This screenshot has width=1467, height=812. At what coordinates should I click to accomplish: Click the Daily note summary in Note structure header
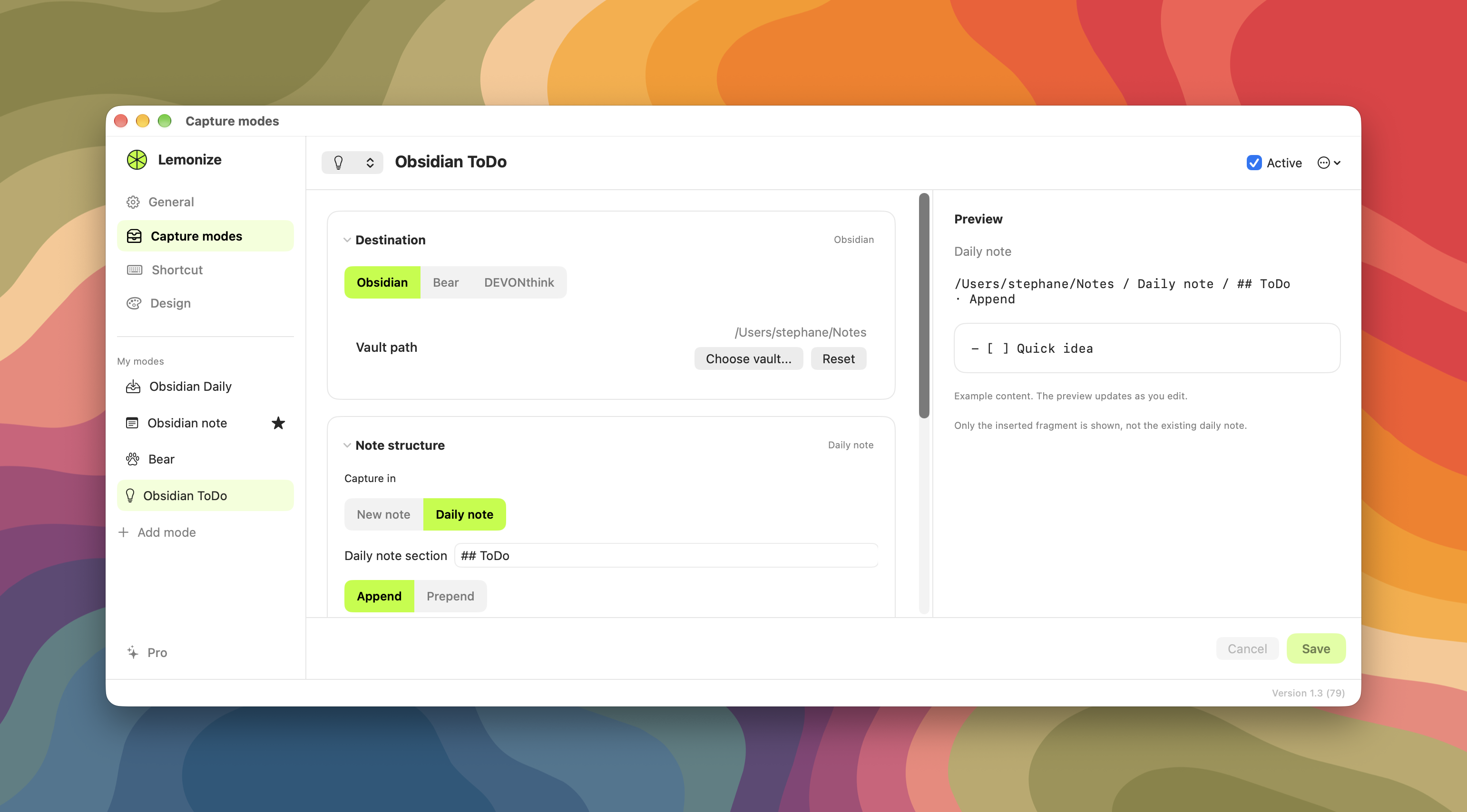(x=850, y=445)
